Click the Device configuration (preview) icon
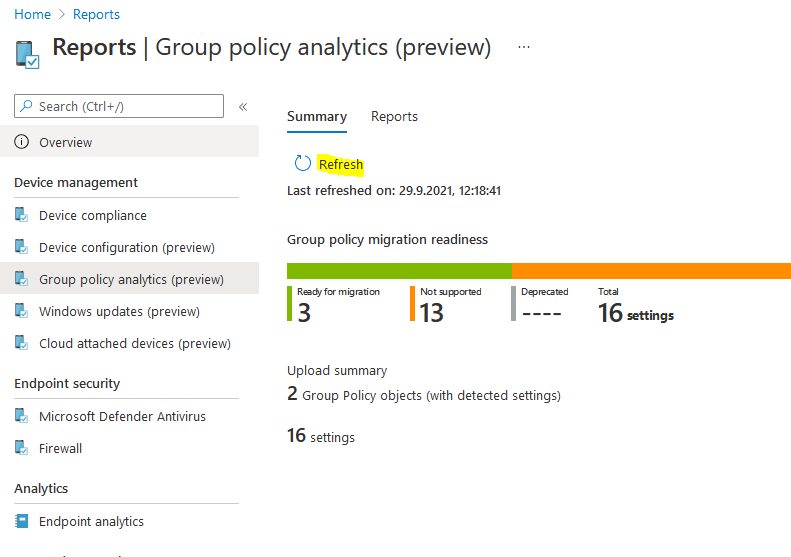The image size is (791, 557). pos(22,247)
